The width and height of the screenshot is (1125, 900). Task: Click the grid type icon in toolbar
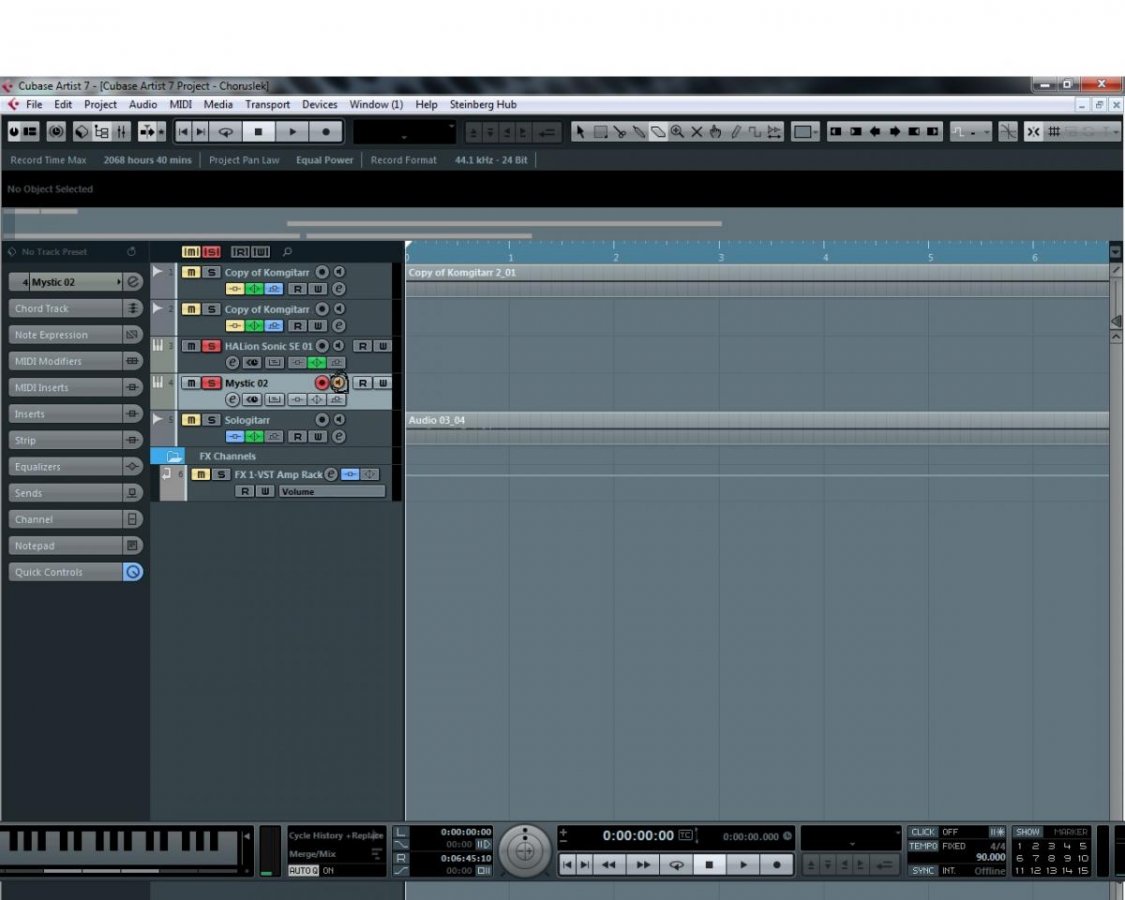tap(1054, 132)
